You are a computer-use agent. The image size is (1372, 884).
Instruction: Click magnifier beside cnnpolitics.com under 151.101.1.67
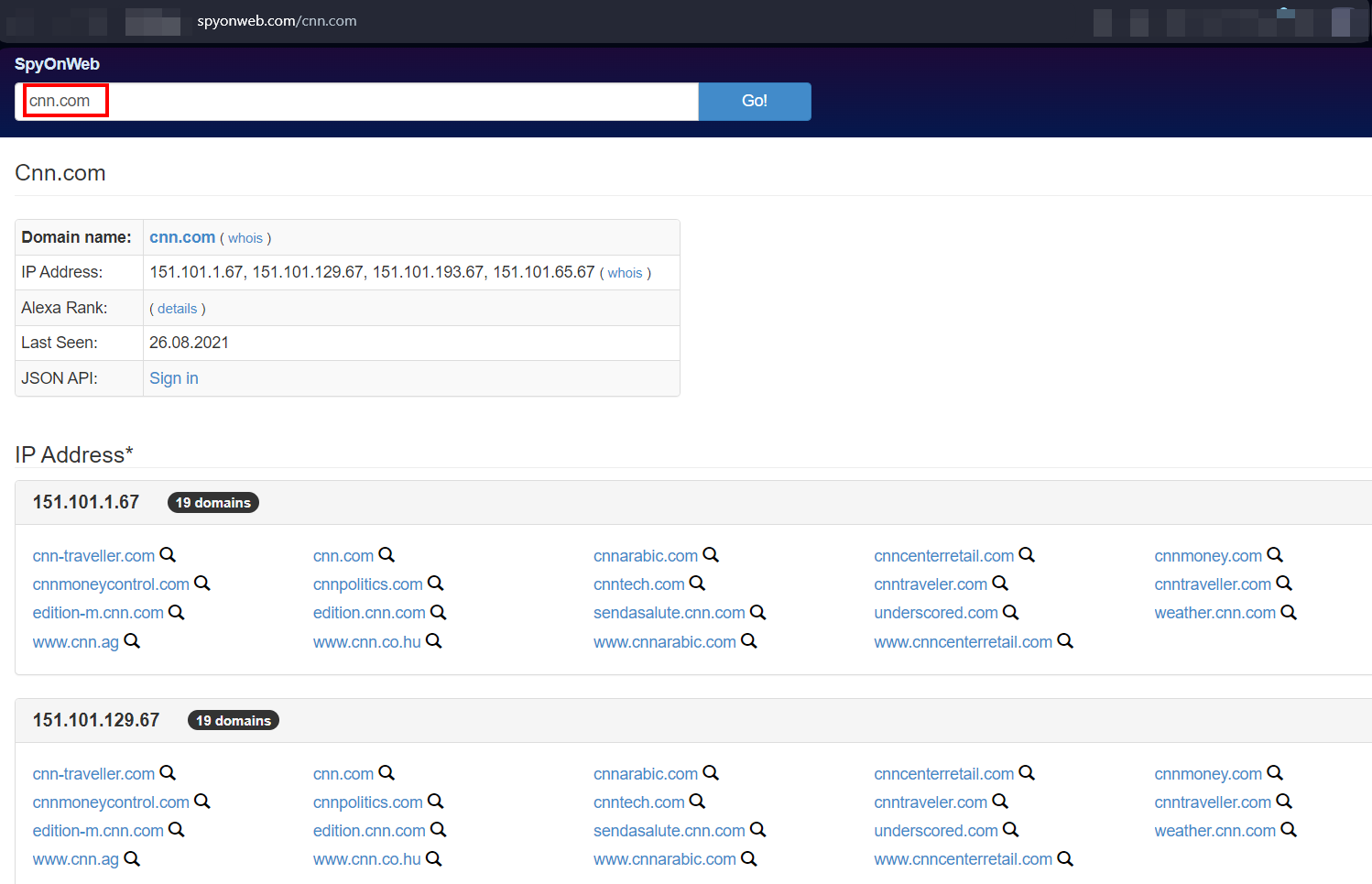pos(436,584)
